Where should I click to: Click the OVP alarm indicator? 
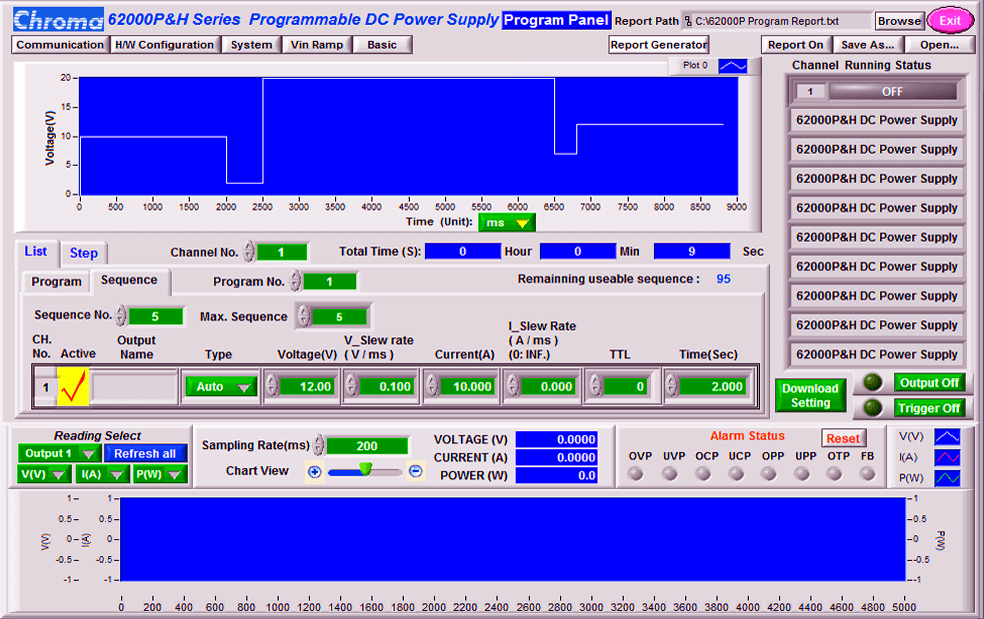[x=636, y=473]
